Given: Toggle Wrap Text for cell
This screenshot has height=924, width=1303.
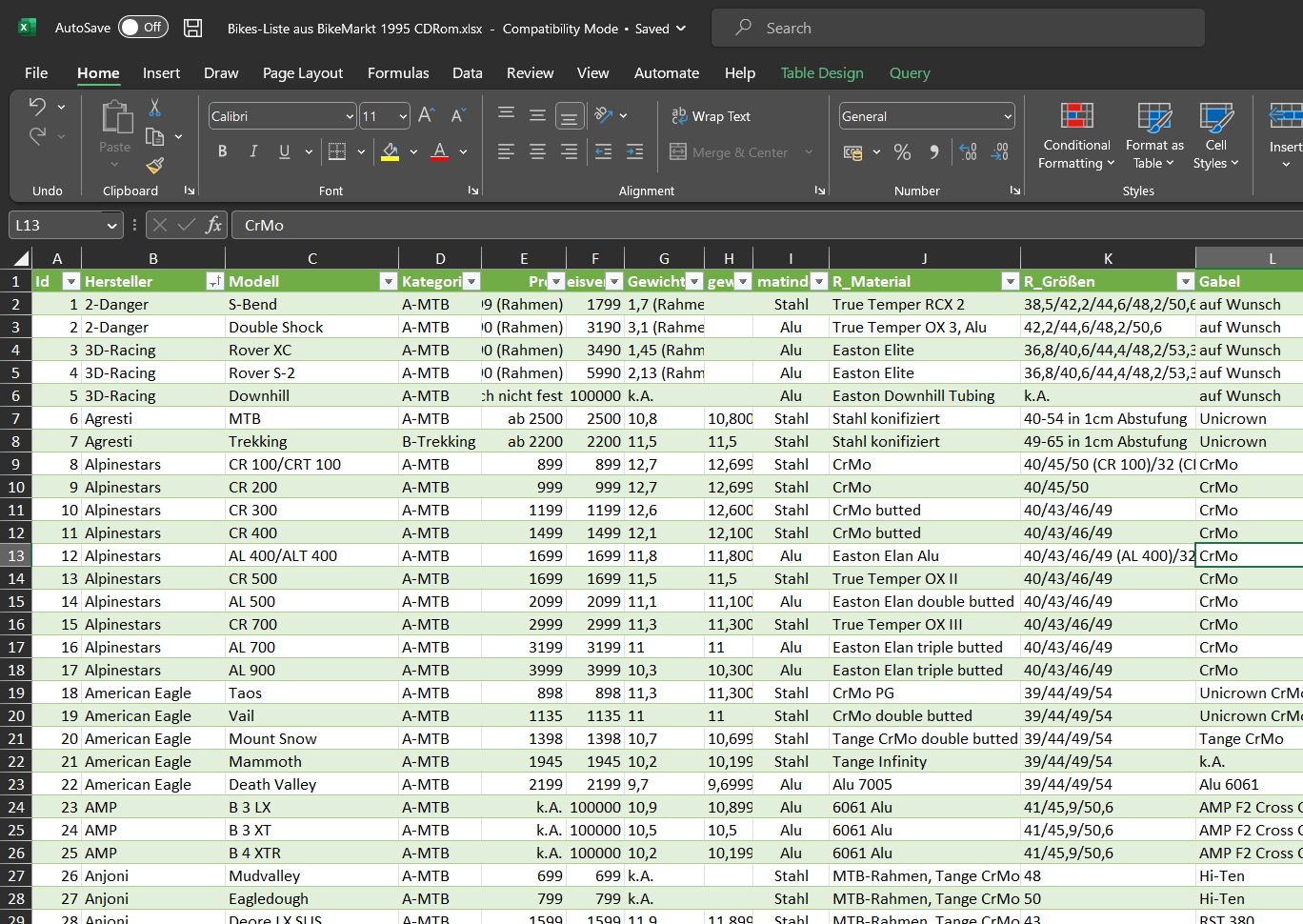Looking at the screenshot, I should tap(711, 116).
